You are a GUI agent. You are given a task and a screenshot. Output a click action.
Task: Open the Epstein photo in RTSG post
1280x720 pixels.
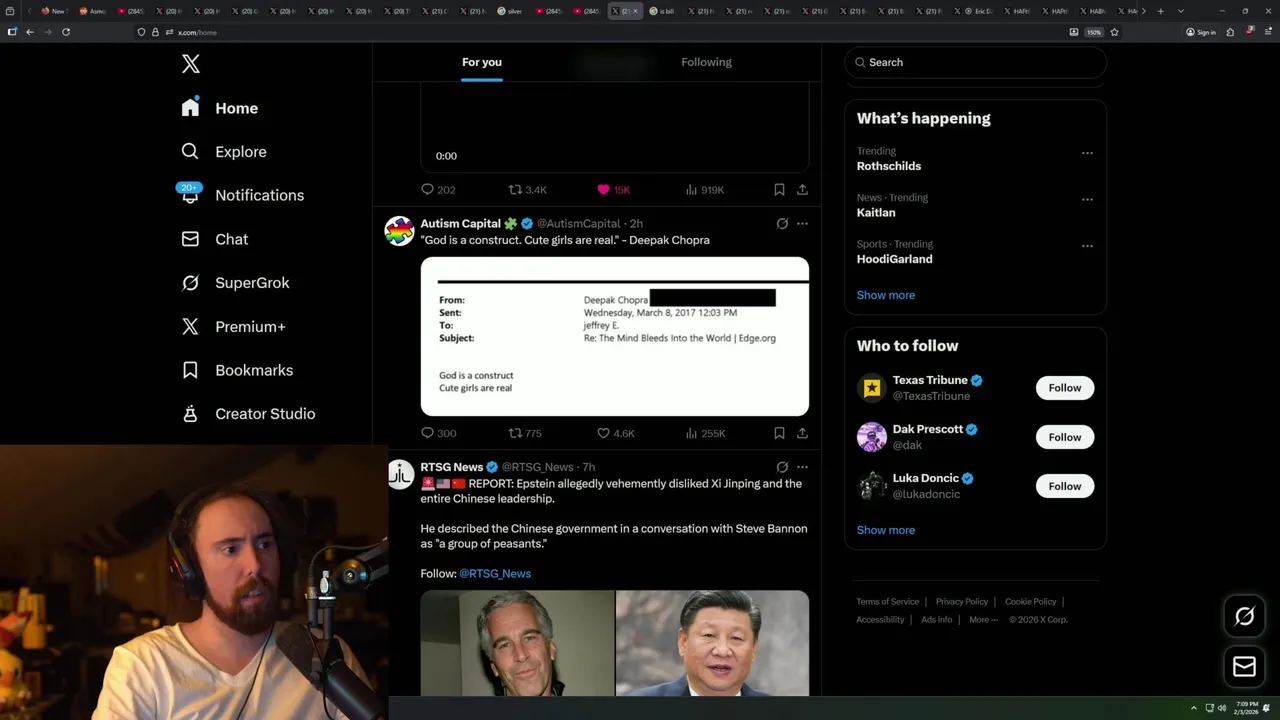(517, 643)
